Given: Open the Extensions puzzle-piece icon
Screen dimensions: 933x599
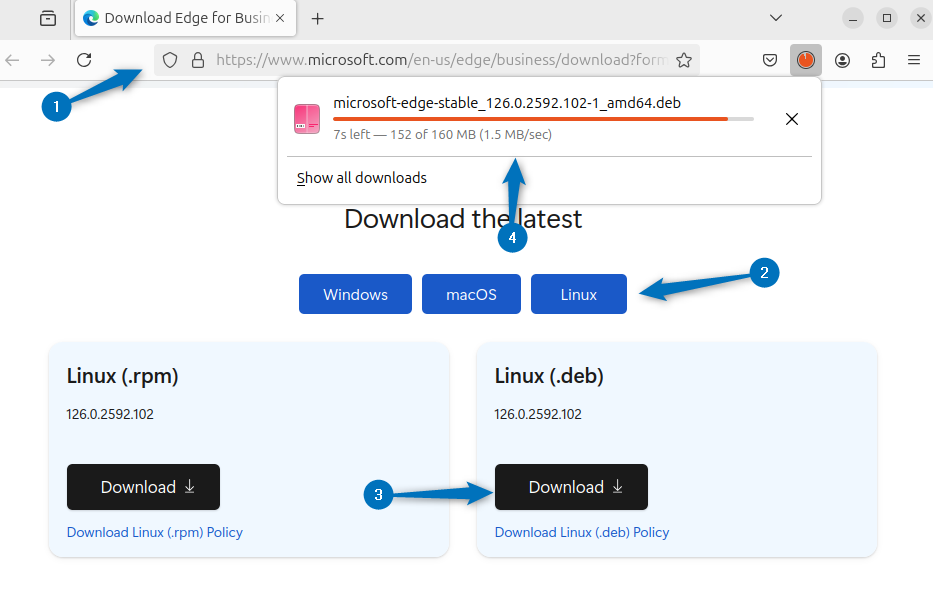Looking at the screenshot, I should point(878,60).
